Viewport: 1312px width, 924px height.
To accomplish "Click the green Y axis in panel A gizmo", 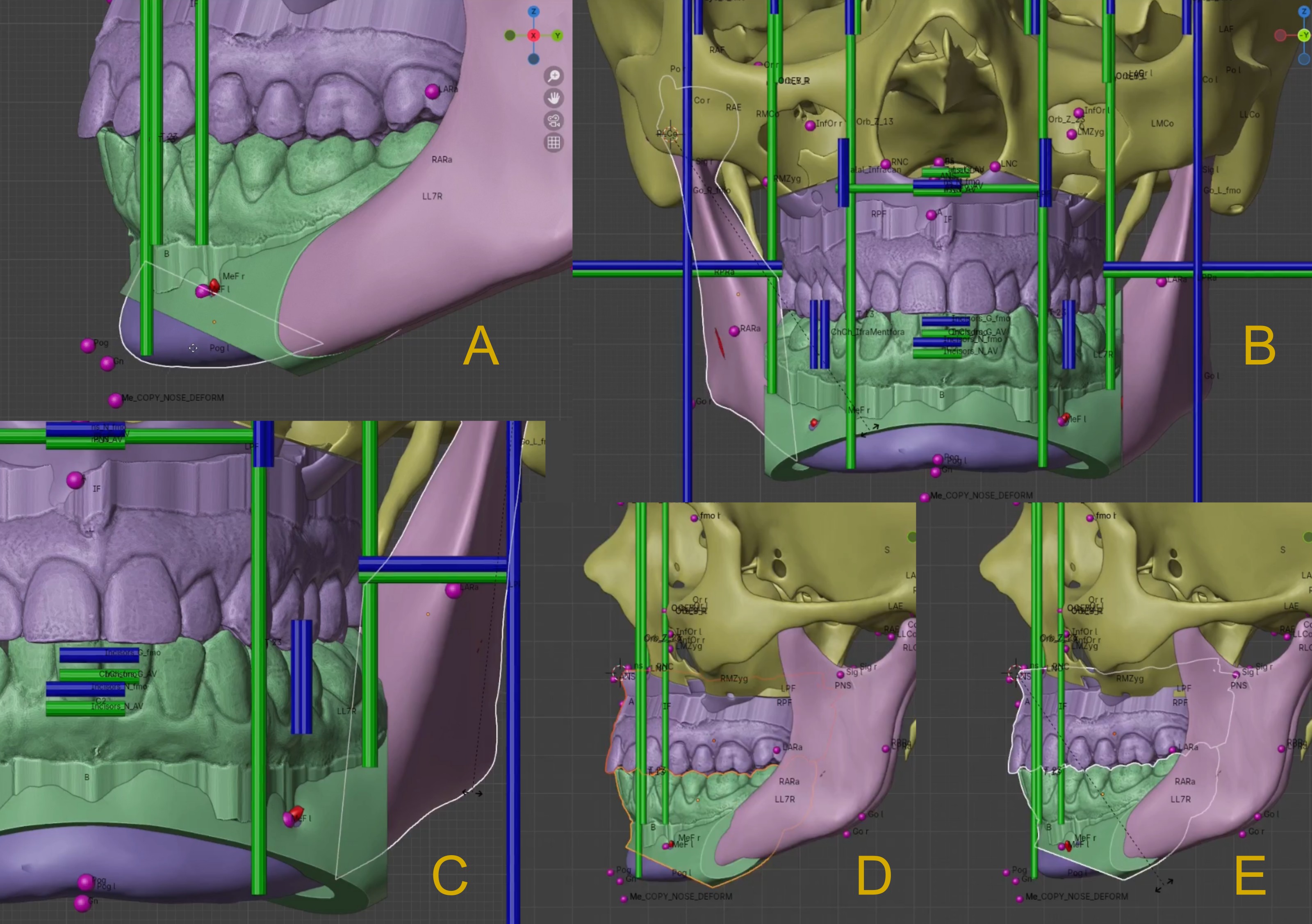I will [x=557, y=35].
